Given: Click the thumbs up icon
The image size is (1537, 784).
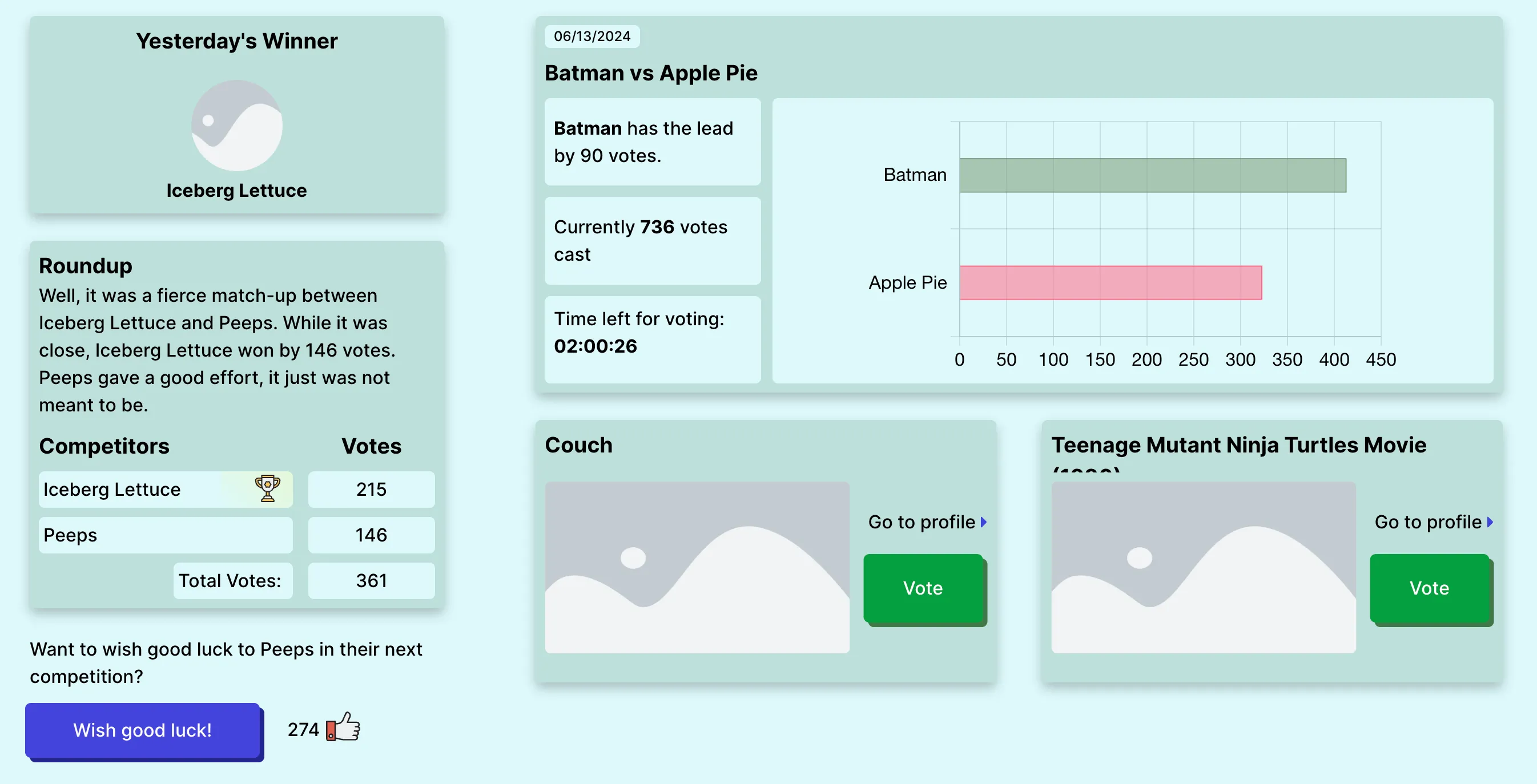Looking at the screenshot, I should click(x=344, y=727).
